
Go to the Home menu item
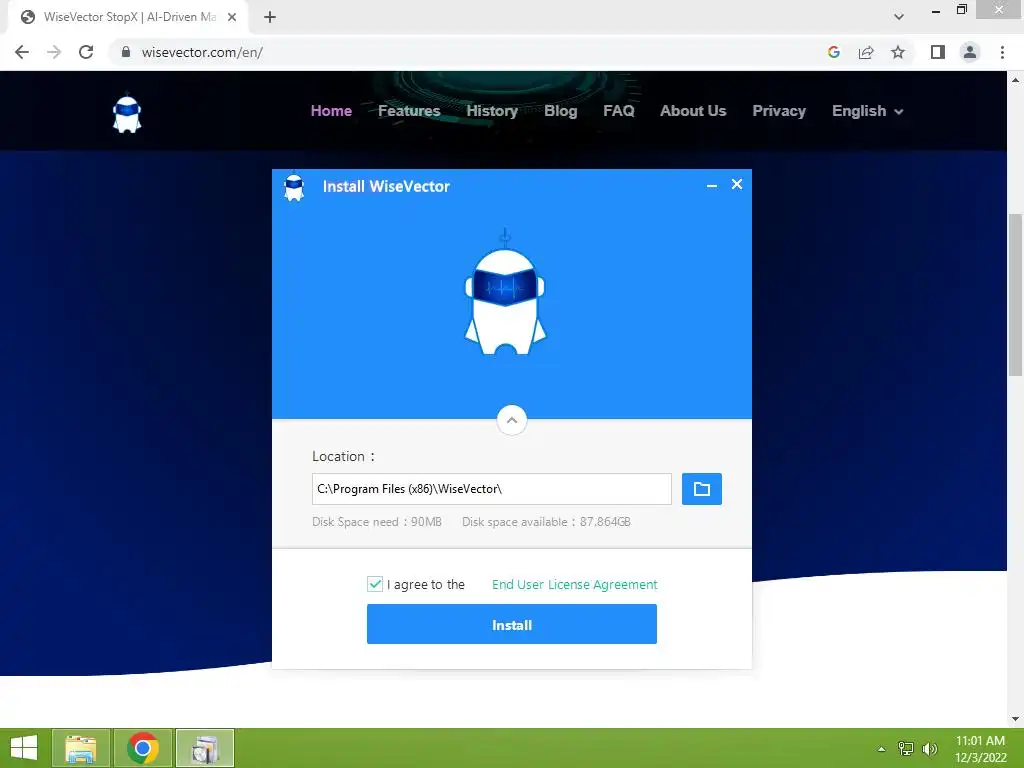point(331,111)
